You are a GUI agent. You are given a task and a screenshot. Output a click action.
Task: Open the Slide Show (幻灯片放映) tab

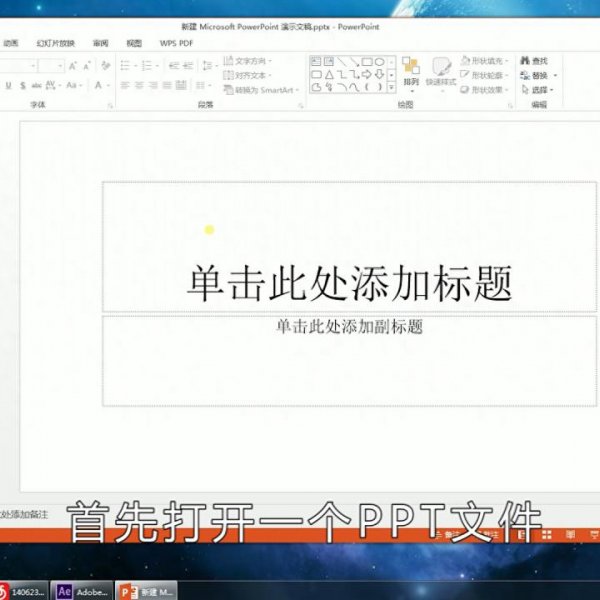coord(55,43)
